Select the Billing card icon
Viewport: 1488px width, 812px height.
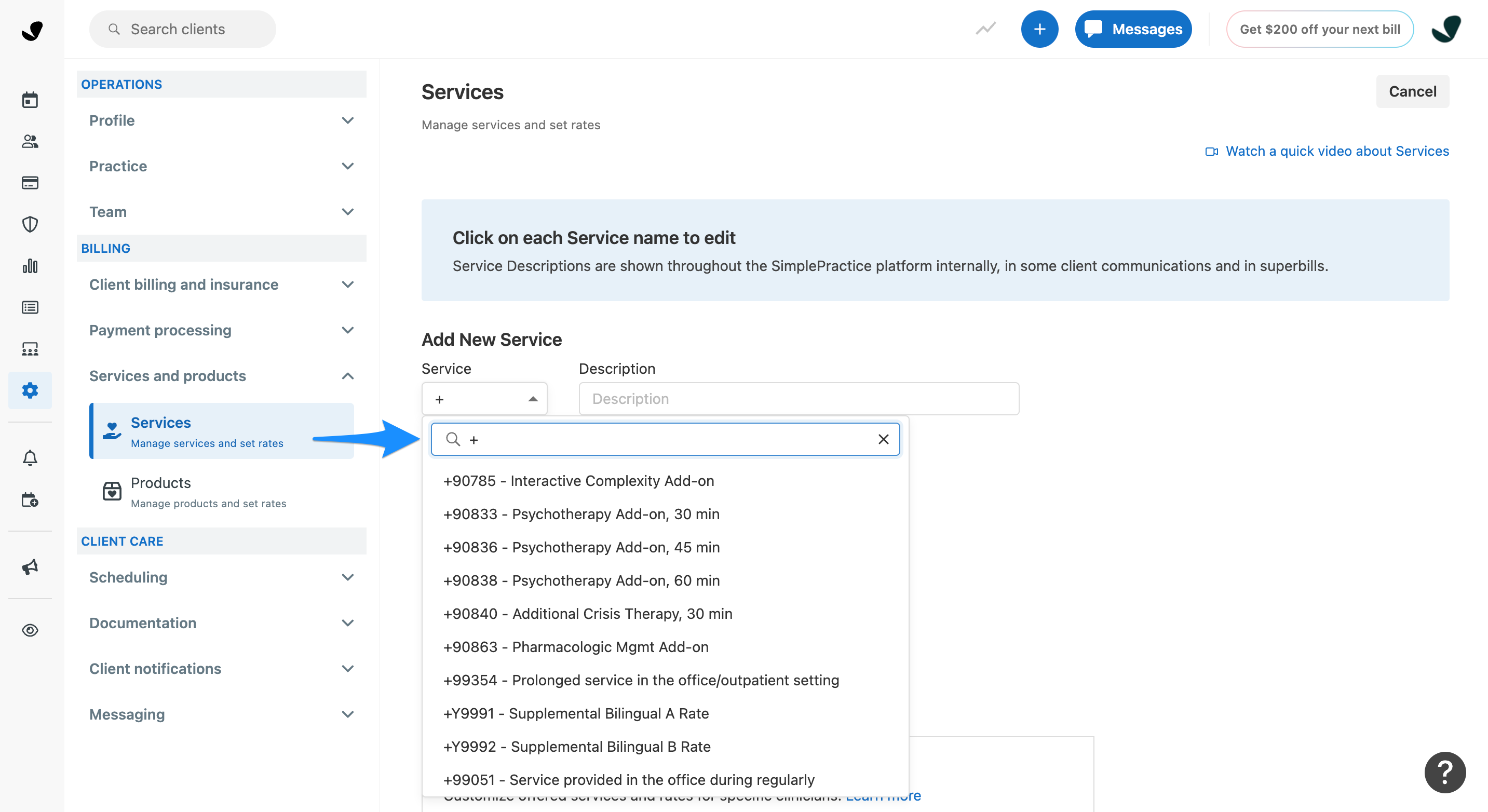30,183
